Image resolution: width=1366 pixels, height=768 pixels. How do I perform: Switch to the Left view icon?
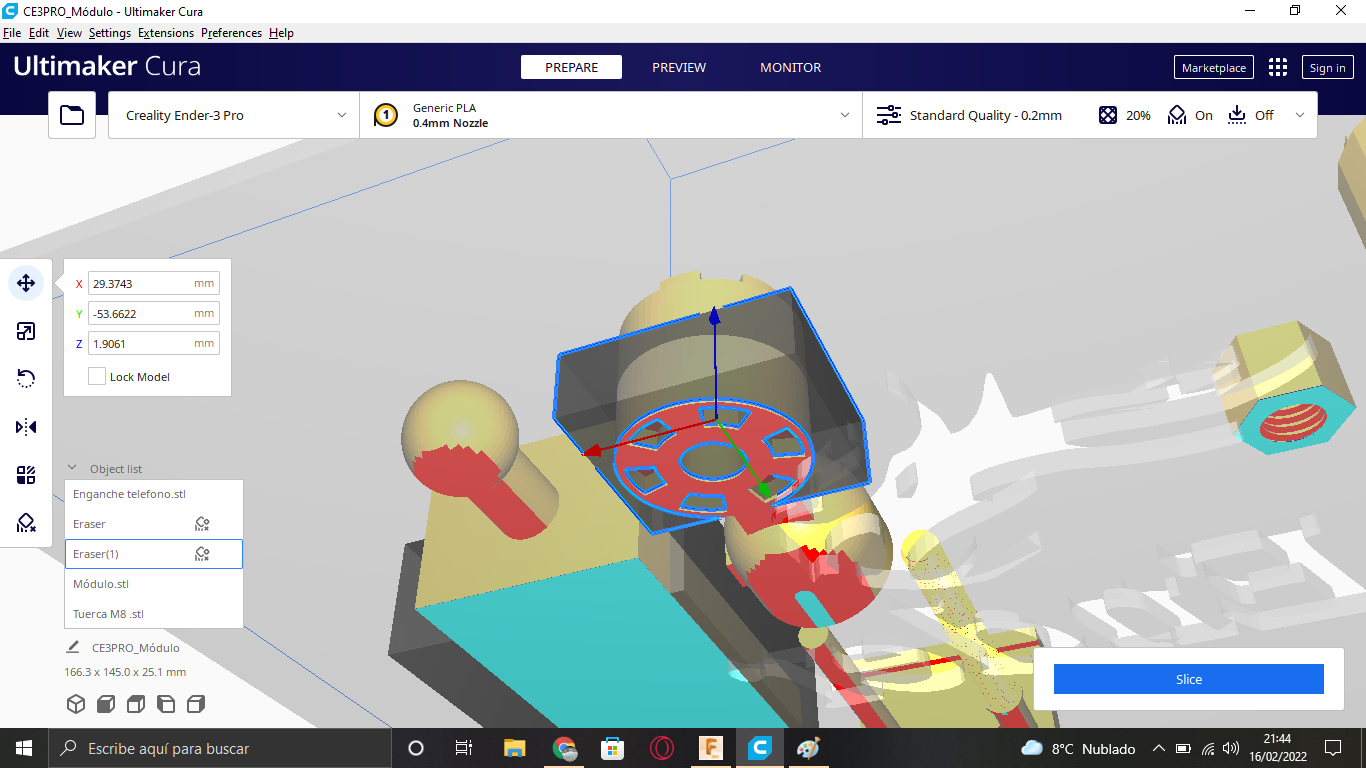tap(166, 704)
